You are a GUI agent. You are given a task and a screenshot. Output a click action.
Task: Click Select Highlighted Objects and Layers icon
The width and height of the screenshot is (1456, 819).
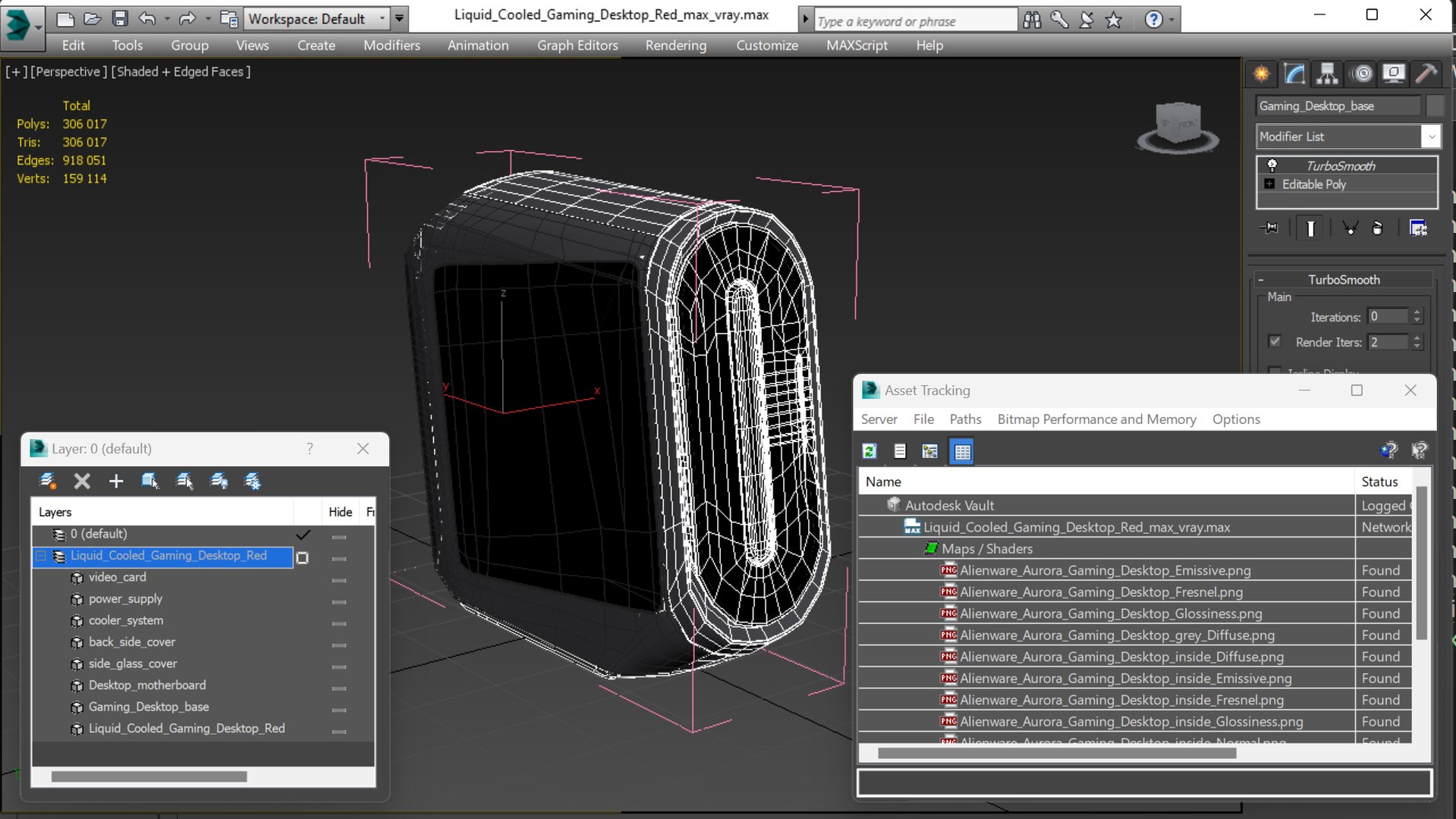click(149, 481)
